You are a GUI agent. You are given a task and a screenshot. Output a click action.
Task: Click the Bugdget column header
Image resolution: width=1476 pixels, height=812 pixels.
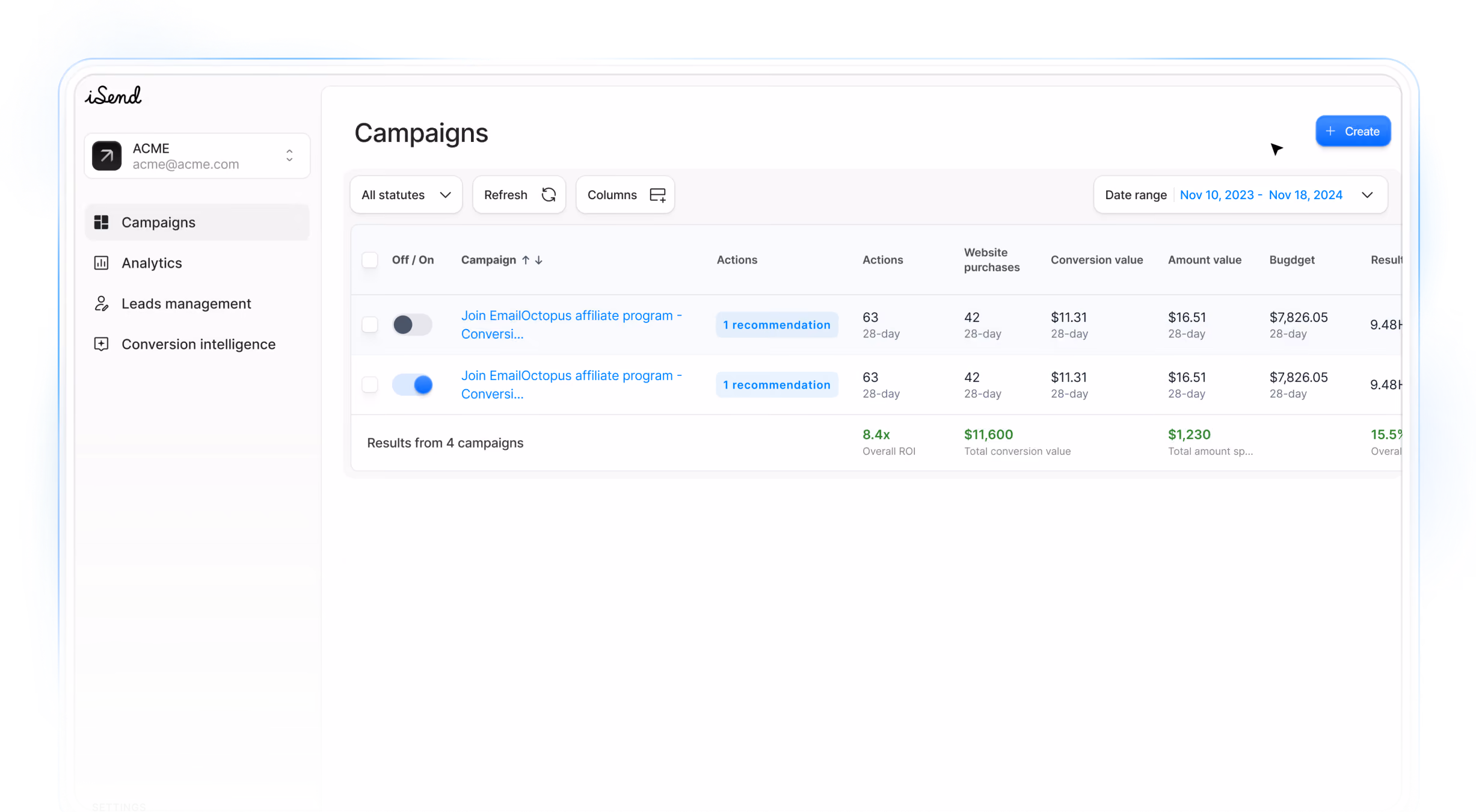[x=1291, y=260]
